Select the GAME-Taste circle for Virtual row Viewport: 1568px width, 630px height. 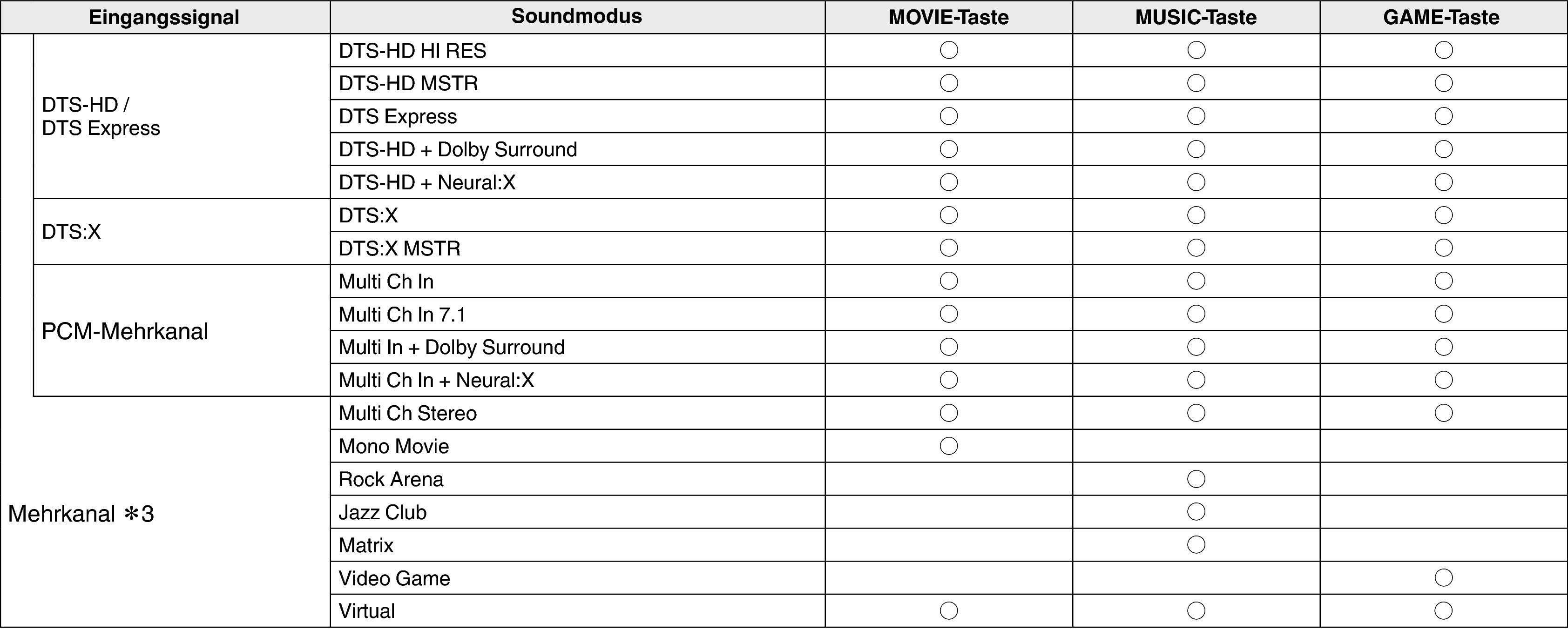(1443, 610)
